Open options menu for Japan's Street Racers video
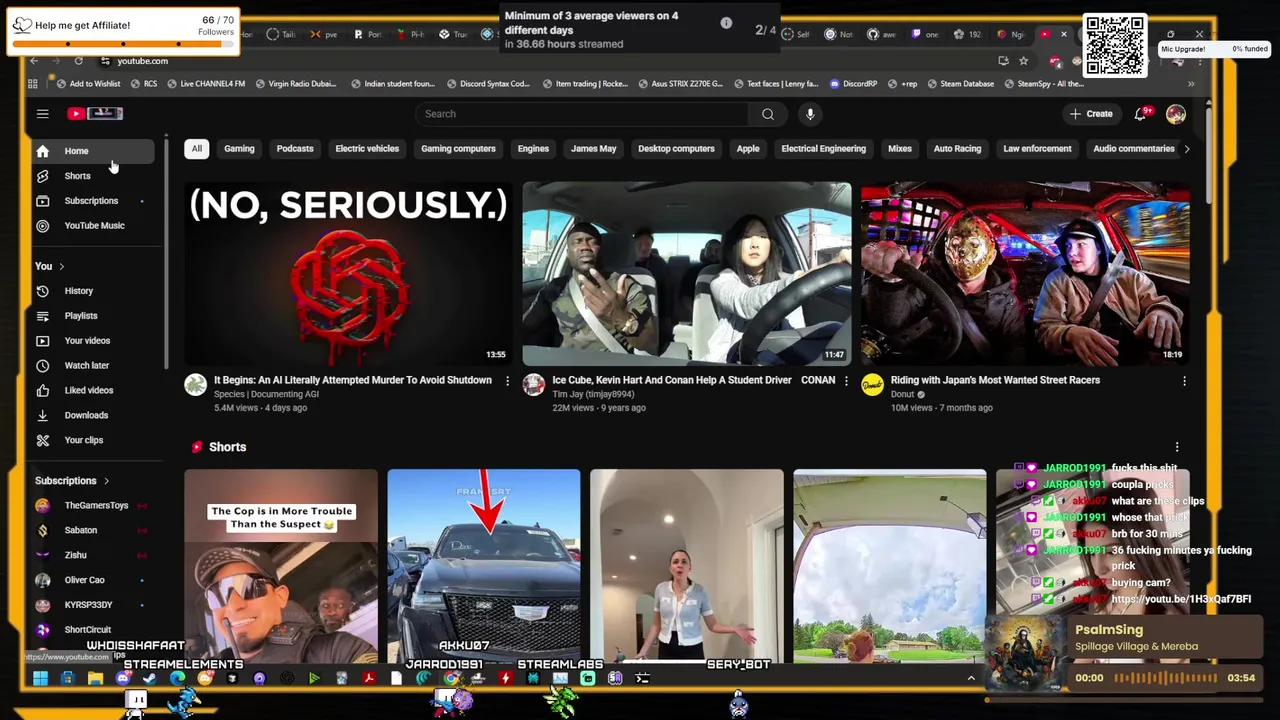Image resolution: width=1280 pixels, height=720 pixels. [1184, 381]
